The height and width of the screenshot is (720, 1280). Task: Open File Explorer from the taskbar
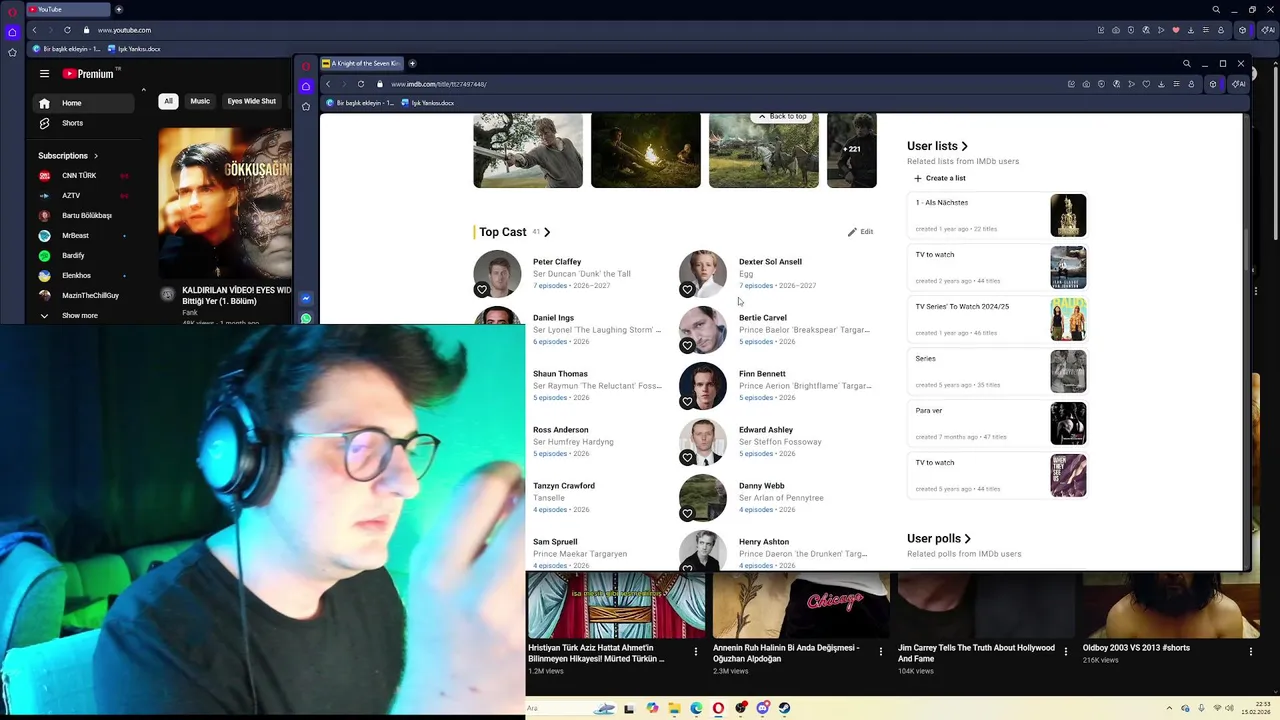coord(674,708)
